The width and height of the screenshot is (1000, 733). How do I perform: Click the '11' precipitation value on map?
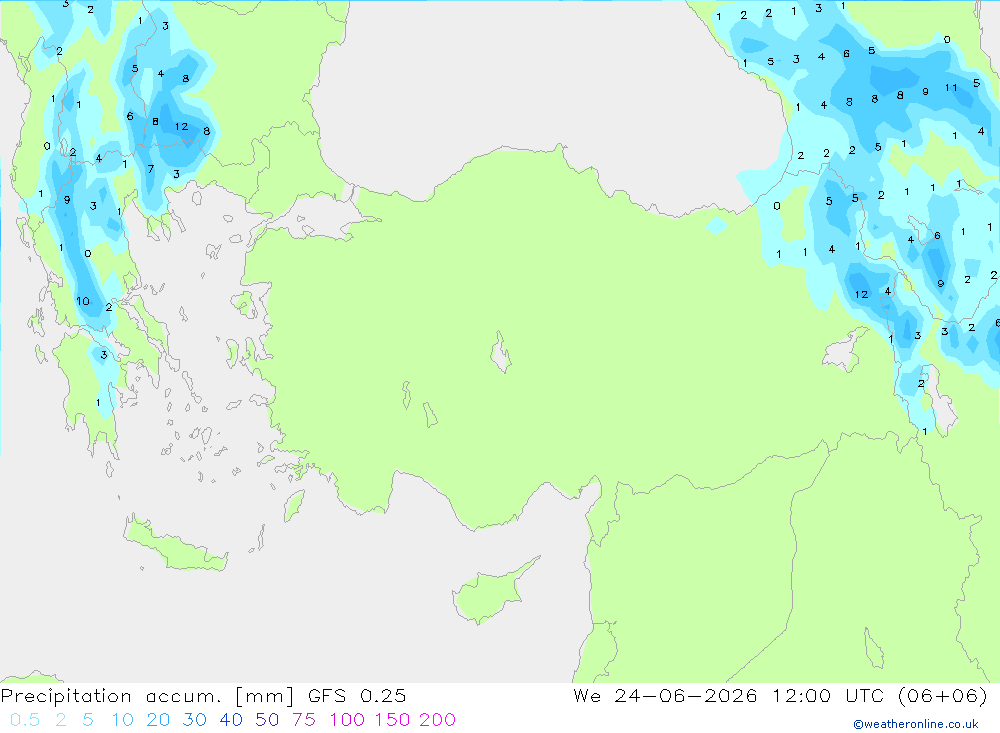[x=951, y=88]
